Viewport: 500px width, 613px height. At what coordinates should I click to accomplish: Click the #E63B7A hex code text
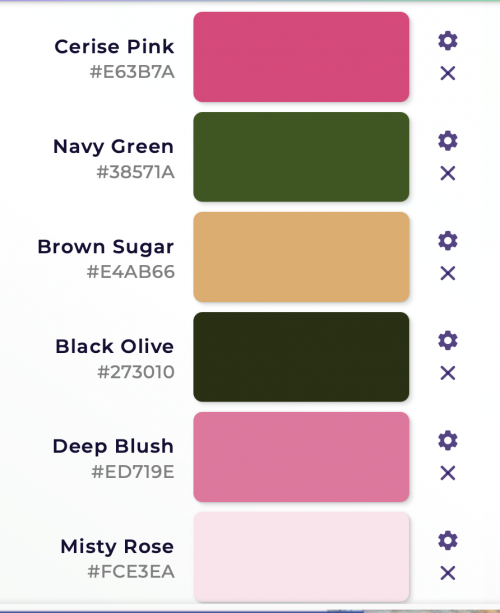[x=132, y=72]
